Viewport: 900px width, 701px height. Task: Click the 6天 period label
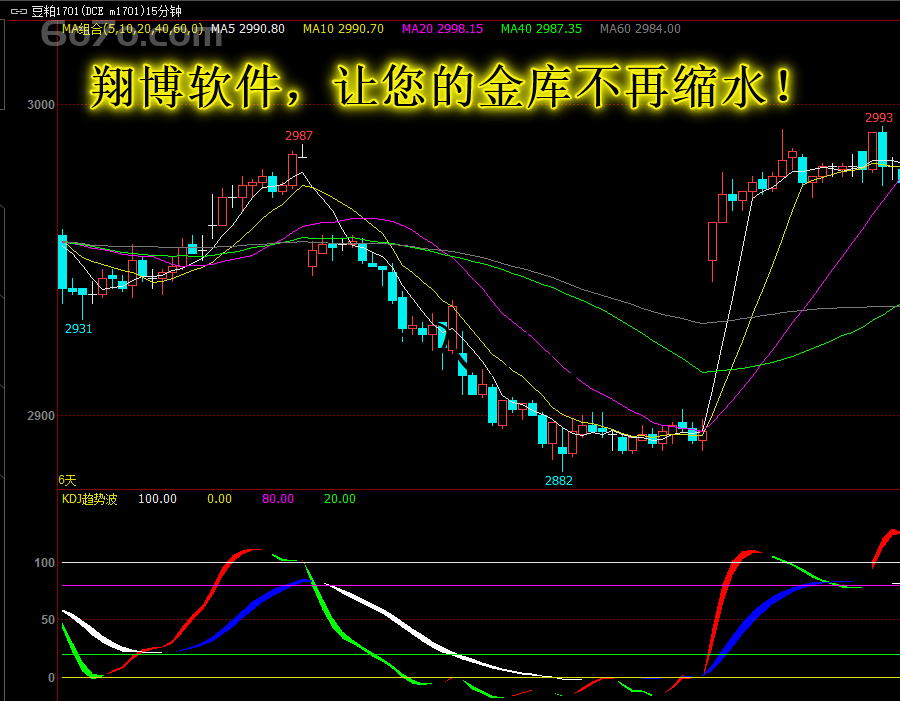pyautogui.click(x=67, y=480)
